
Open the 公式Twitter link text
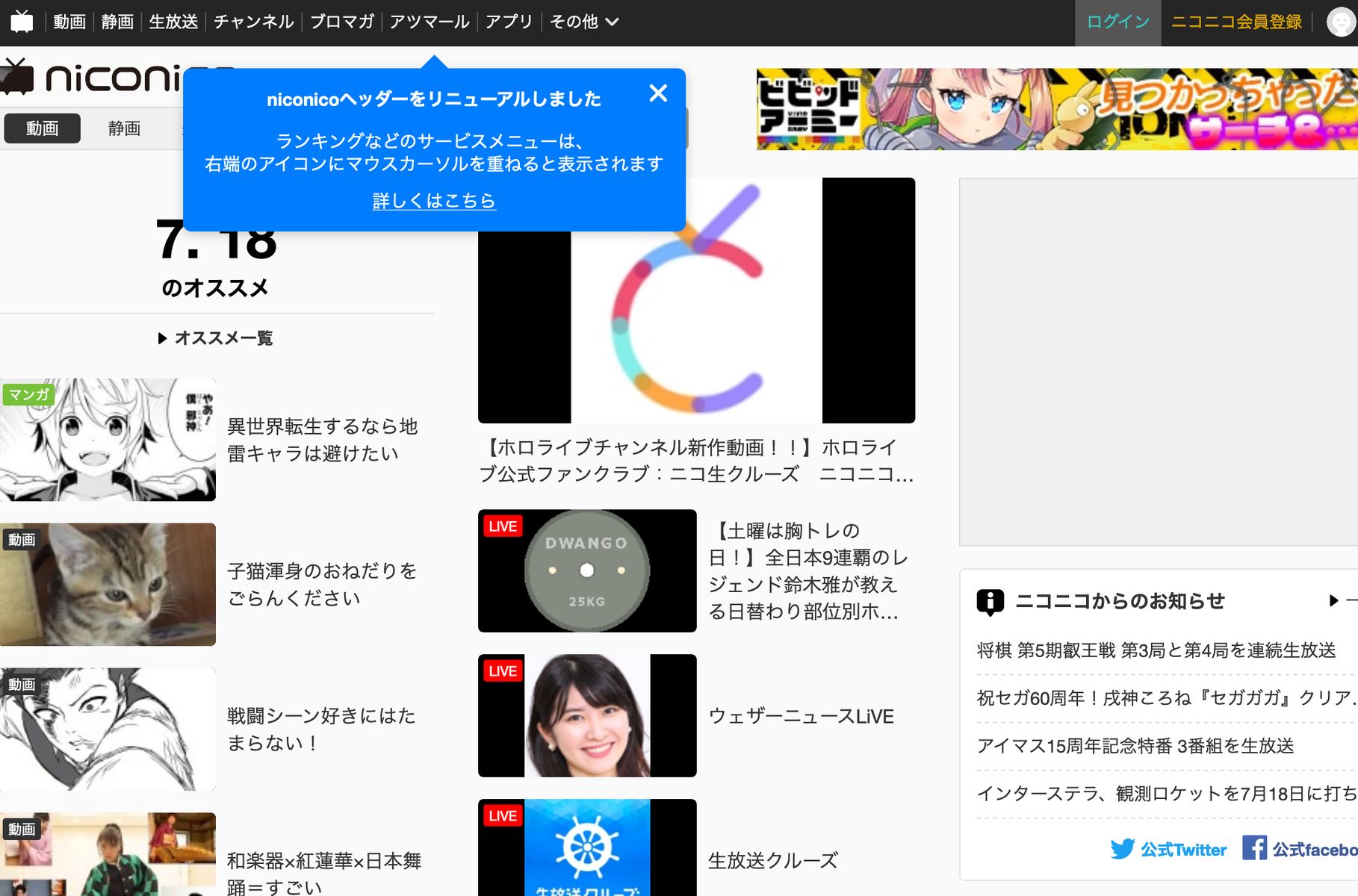(x=1183, y=850)
